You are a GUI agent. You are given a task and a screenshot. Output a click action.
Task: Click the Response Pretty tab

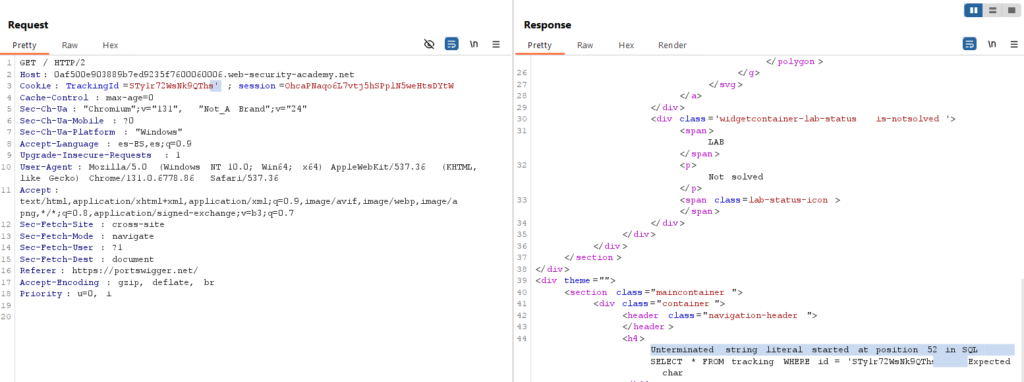coord(539,45)
